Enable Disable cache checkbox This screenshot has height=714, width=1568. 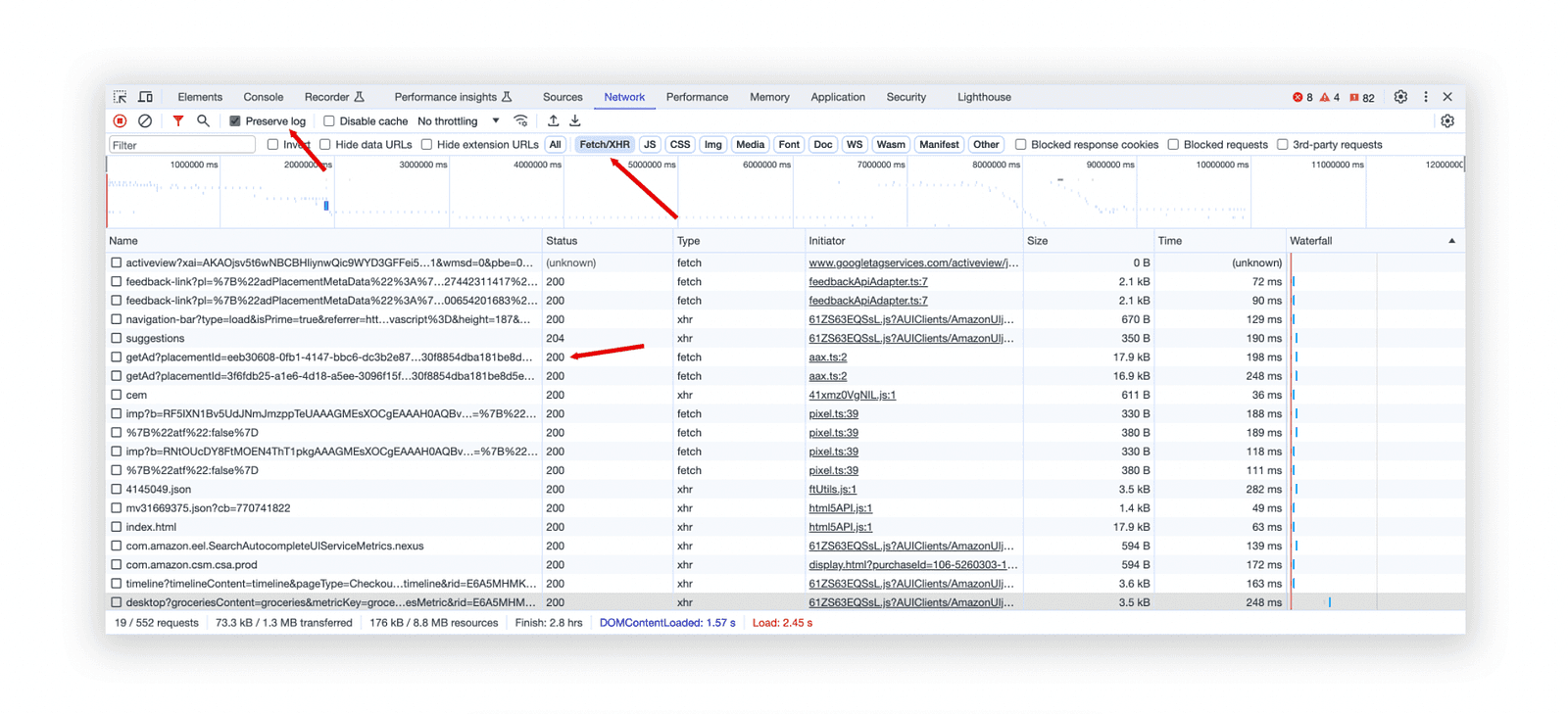(x=329, y=121)
